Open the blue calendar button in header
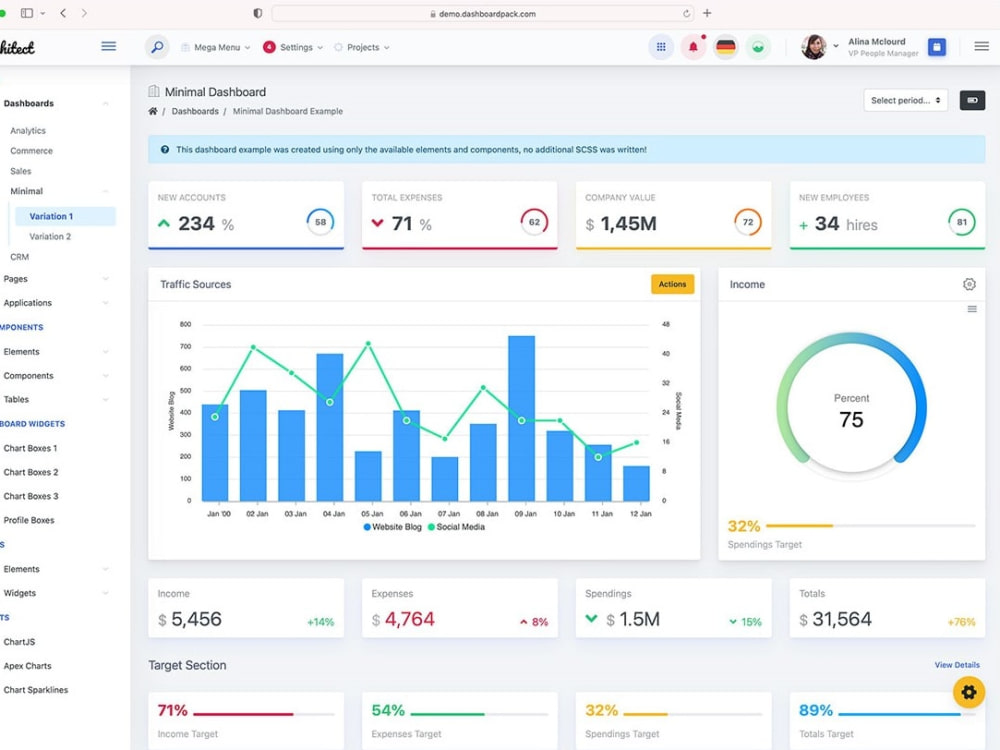The image size is (1000, 750). point(936,47)
